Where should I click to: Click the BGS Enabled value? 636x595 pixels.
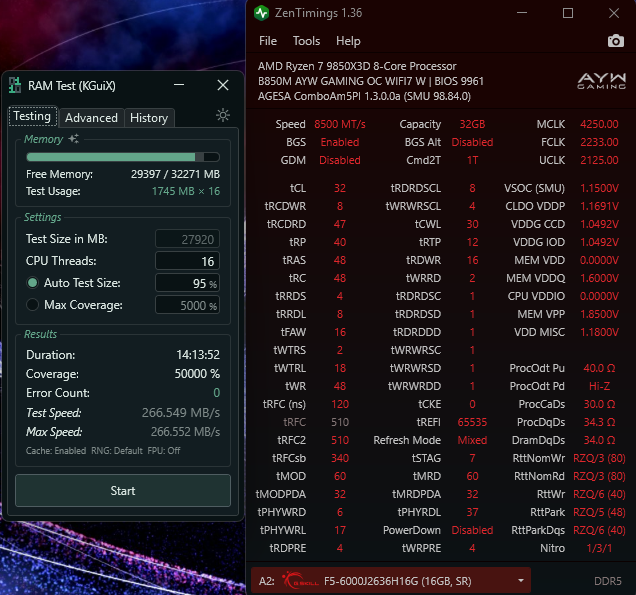(x=340, y=142)
